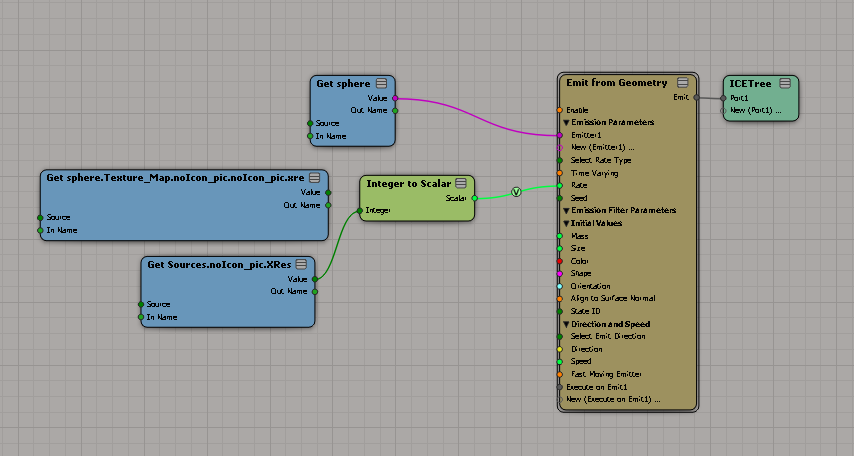The height and width of the screenshot is (456, 854).
Task: Click New (Execute on Emit1) port entry
Action: (613, 399)
